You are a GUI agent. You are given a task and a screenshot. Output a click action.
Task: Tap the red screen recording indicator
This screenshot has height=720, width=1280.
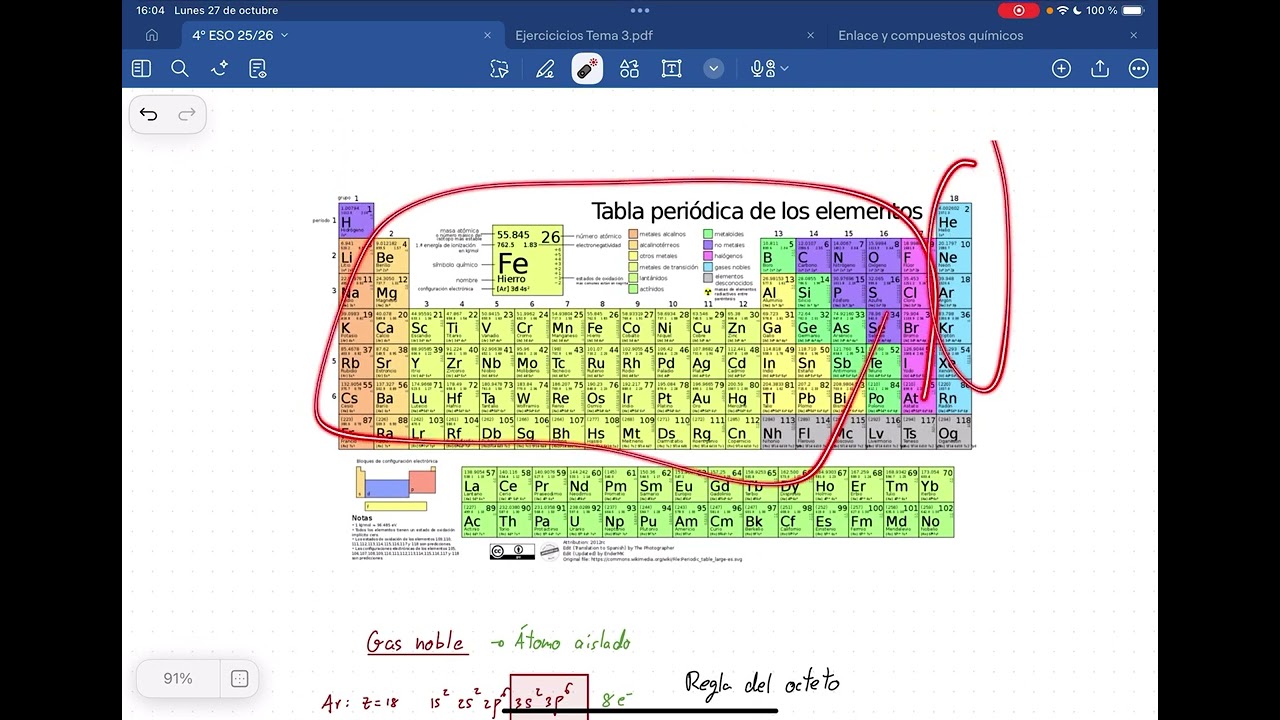[1019, 10]
